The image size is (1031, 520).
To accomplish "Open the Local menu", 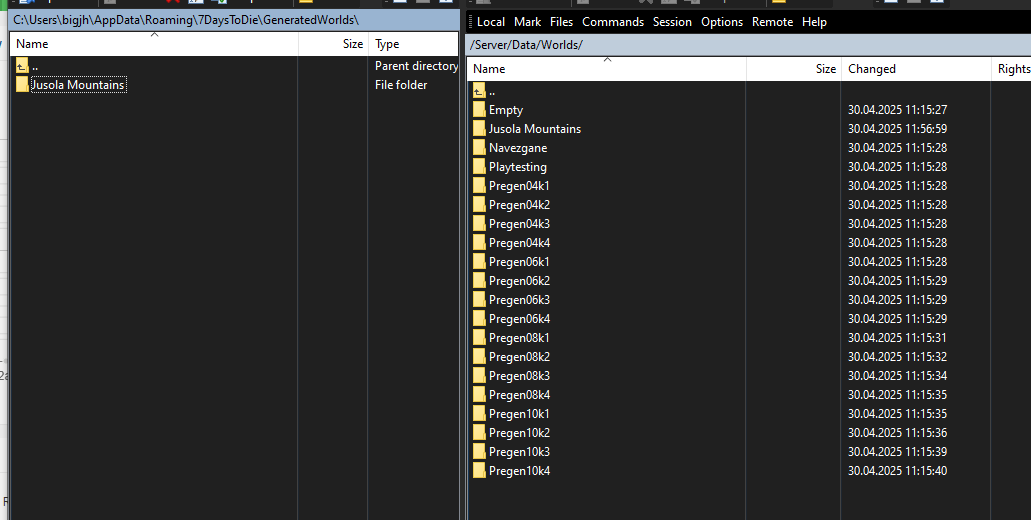I will (x=490, y=22).
